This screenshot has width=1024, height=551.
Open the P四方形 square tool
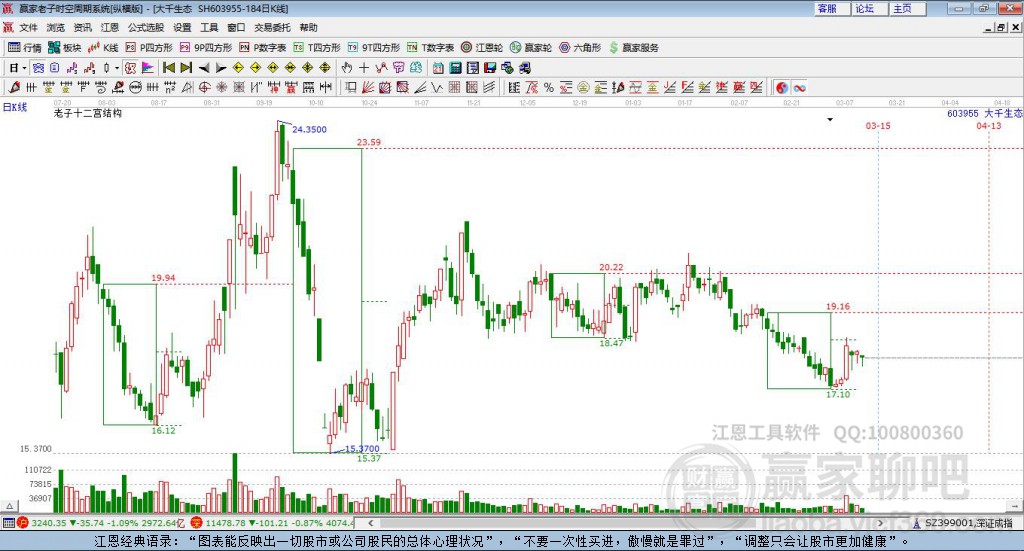149,48
